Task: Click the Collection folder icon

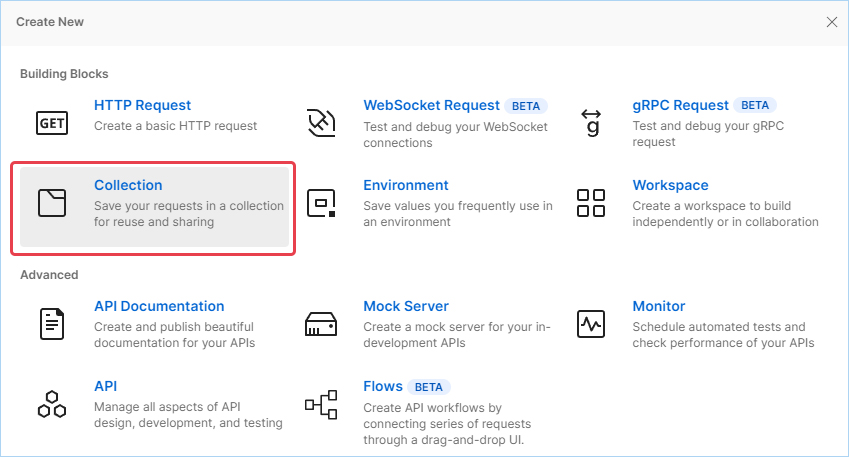Action: click(x=52, y=203)
